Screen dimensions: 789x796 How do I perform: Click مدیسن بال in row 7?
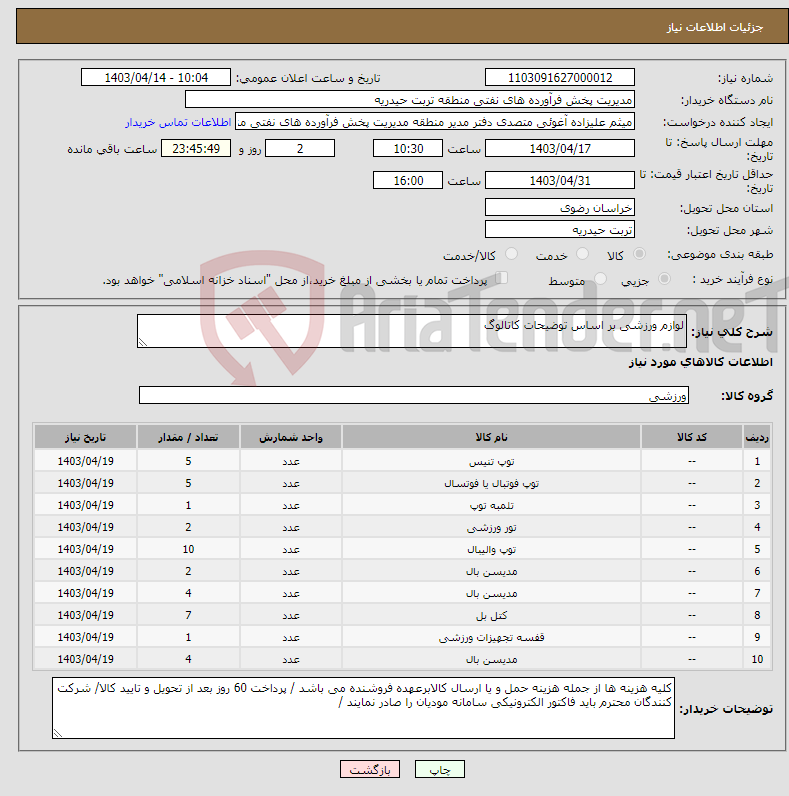(x=491, y=593)
